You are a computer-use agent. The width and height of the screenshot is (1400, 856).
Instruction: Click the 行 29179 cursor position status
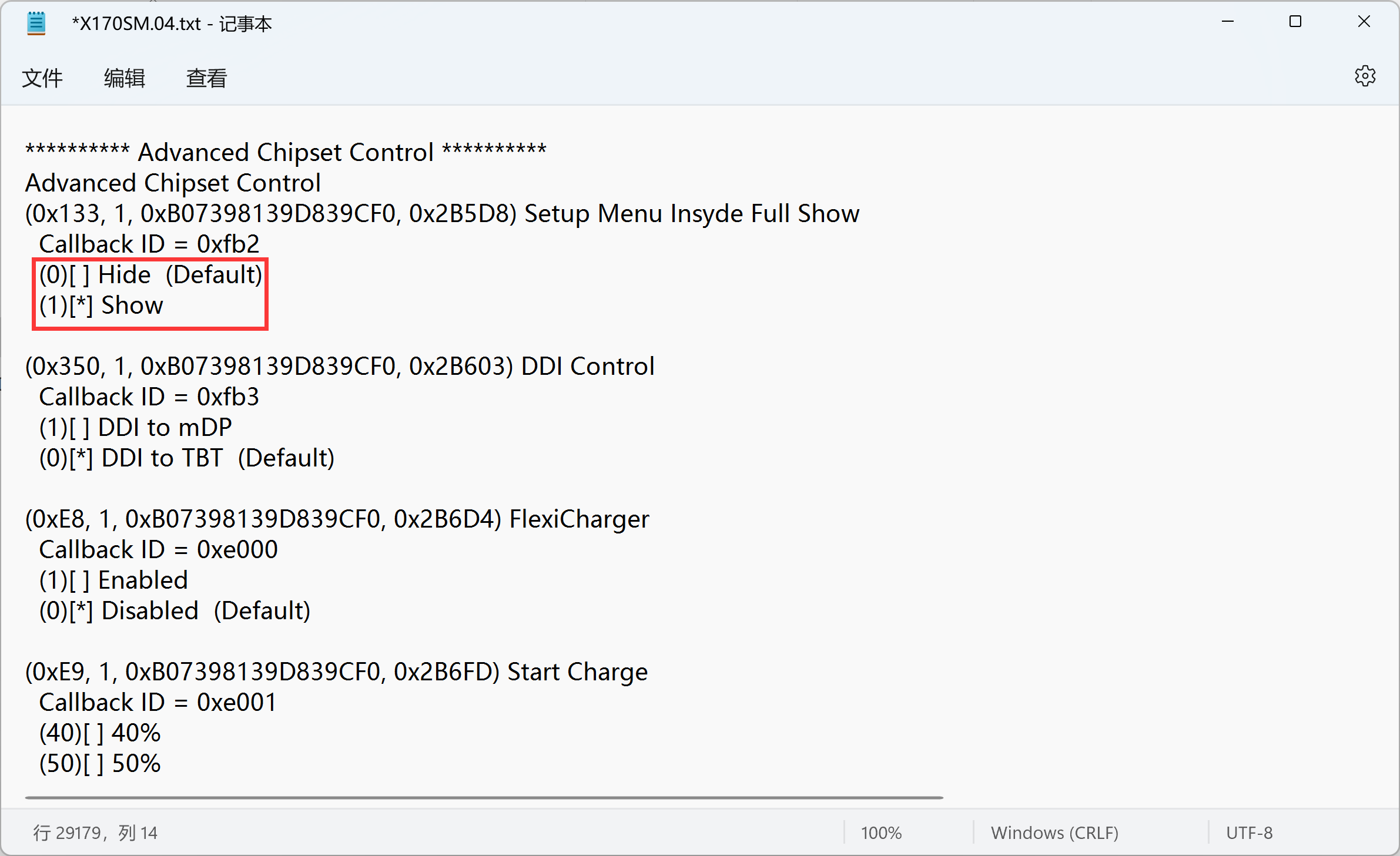click(x=95, y=832)
